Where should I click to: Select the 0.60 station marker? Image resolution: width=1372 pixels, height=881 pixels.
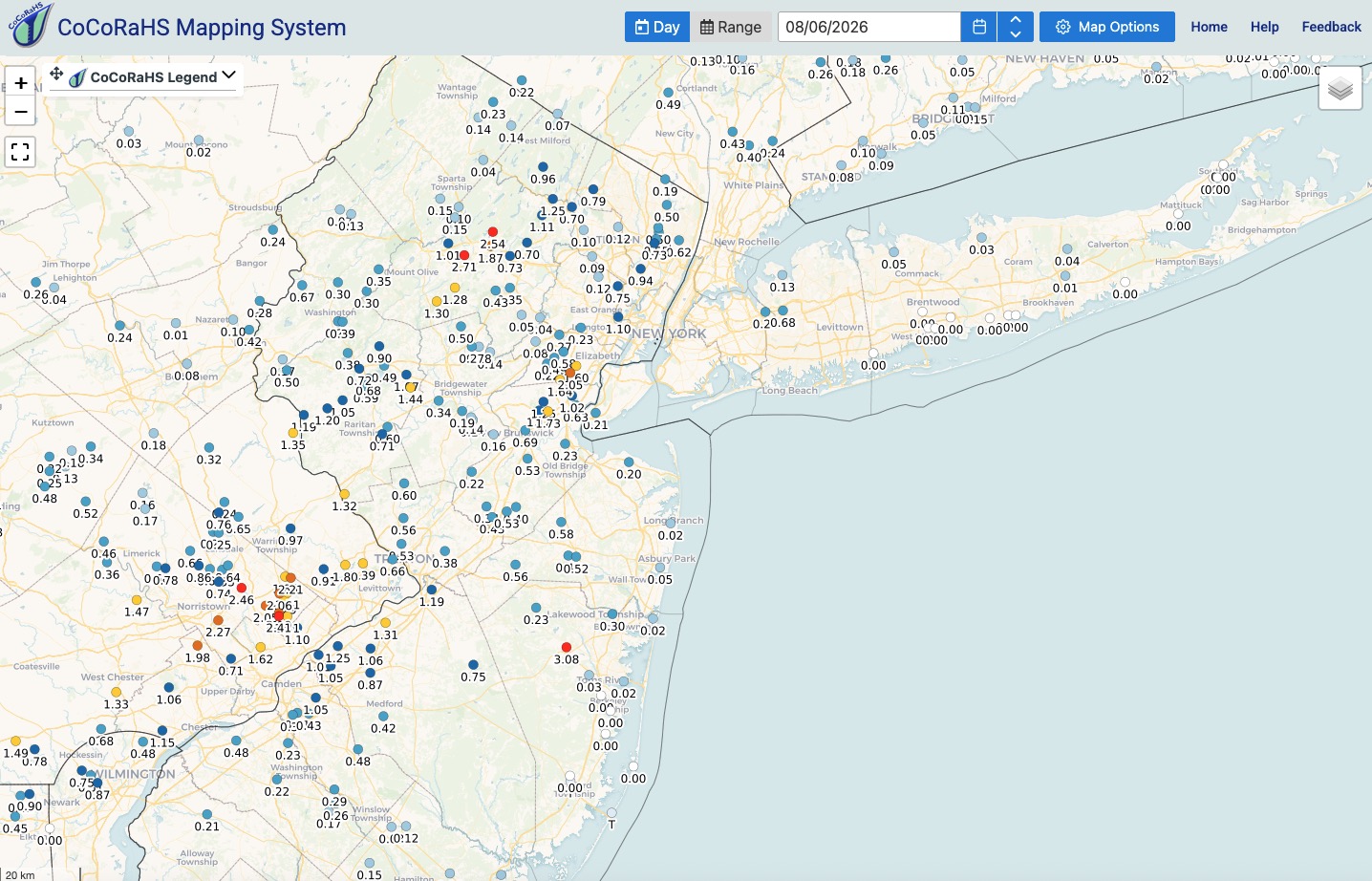pyautogui.click(x=404, y=483)
